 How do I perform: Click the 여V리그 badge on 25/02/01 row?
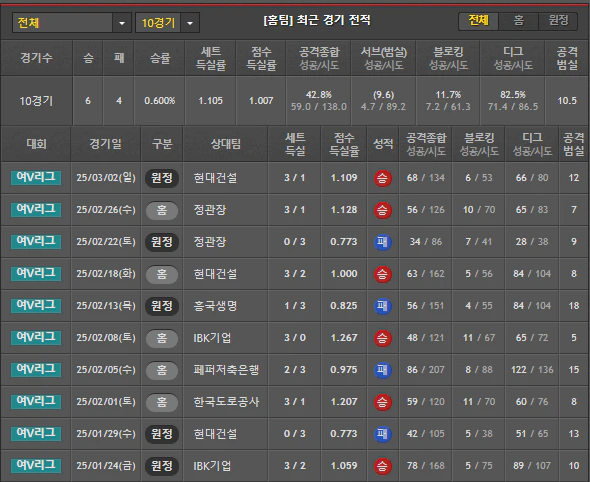click(36, 401)
